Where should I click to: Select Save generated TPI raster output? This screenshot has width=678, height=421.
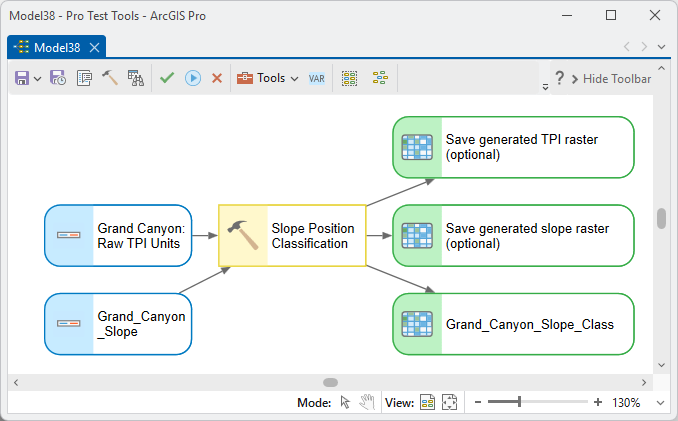click(x=513, y=147)
